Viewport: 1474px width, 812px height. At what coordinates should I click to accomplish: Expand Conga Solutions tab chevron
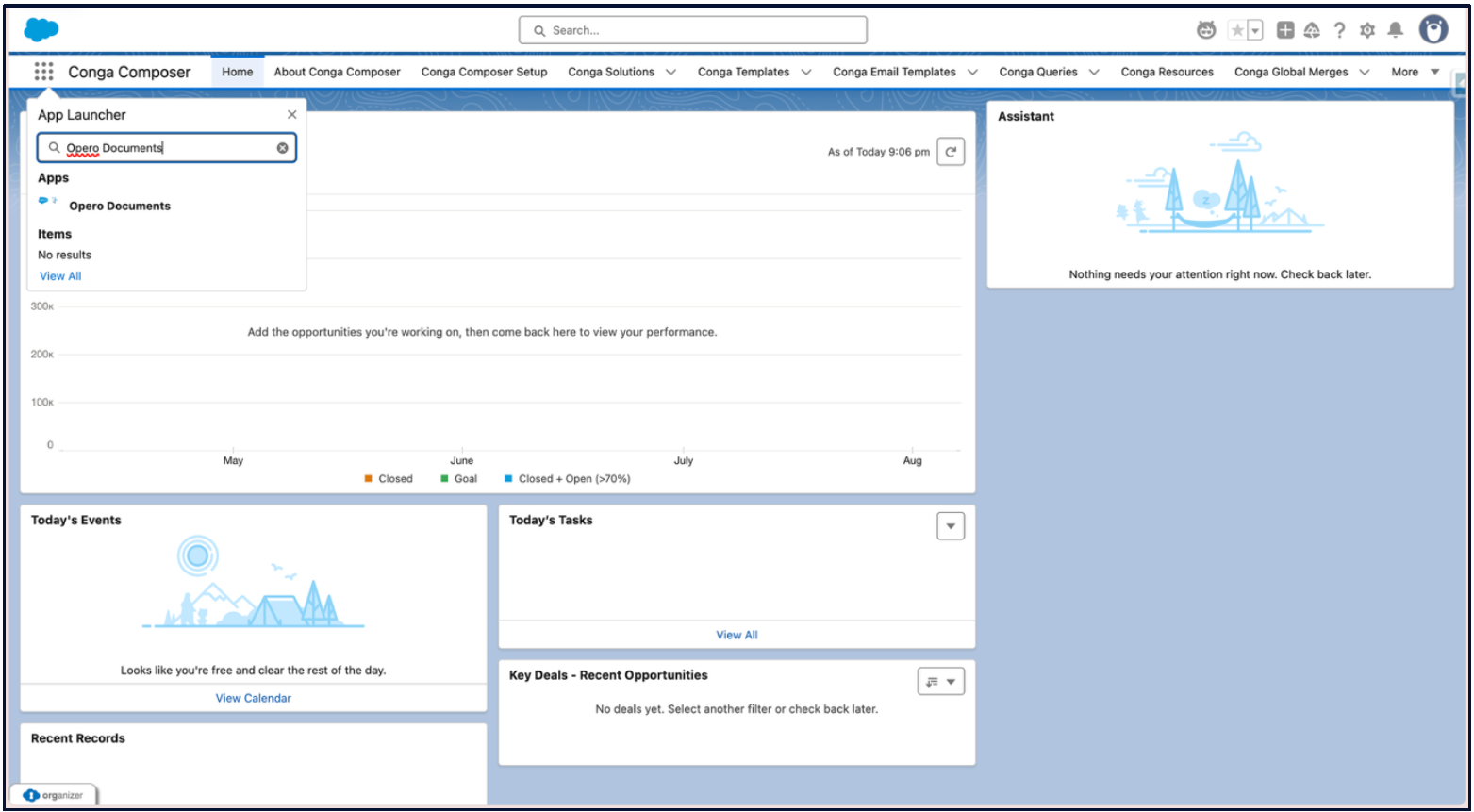tap(671, 72)
